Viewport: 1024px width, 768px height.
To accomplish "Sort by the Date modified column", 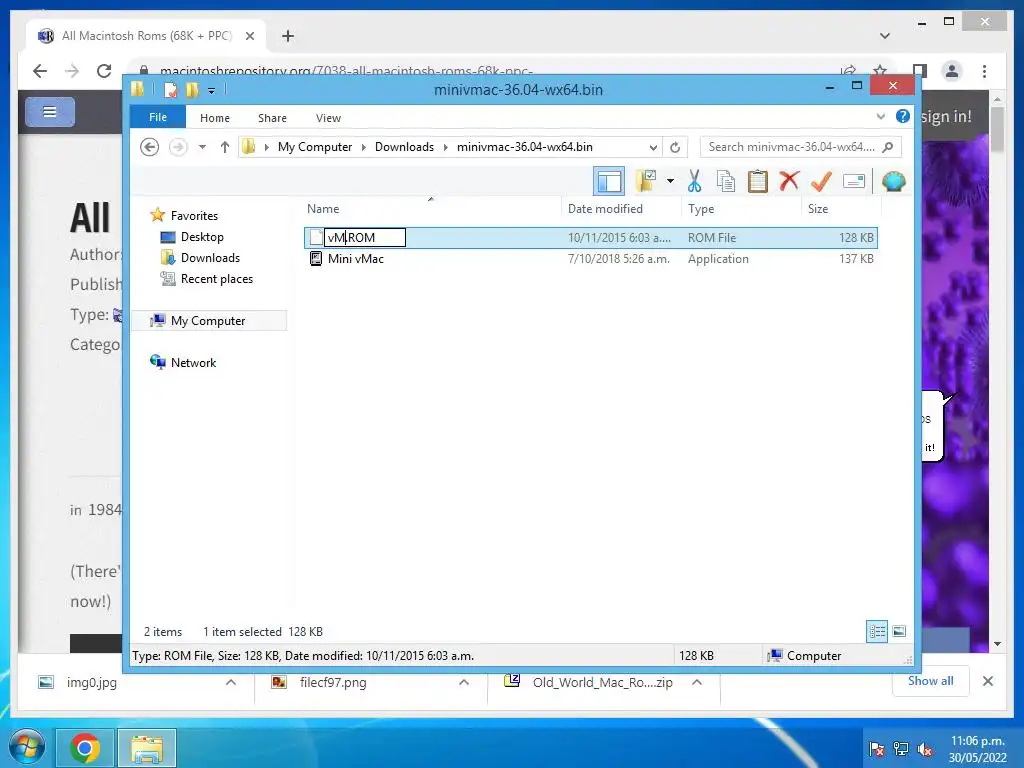I will click(605, 209).
